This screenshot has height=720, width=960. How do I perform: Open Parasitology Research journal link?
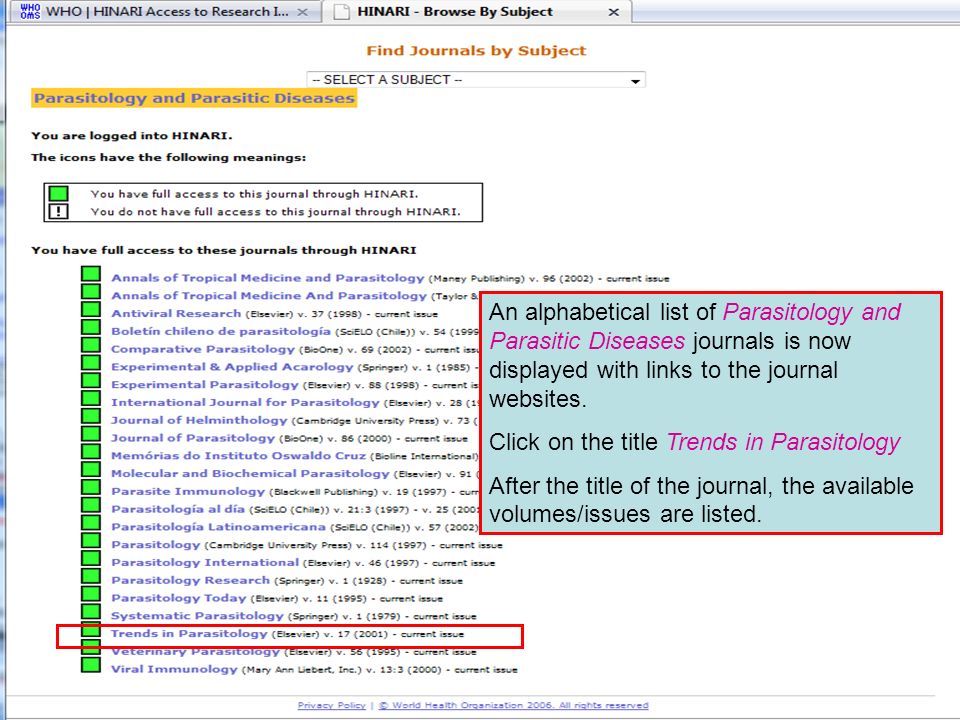tap(190, 580)
